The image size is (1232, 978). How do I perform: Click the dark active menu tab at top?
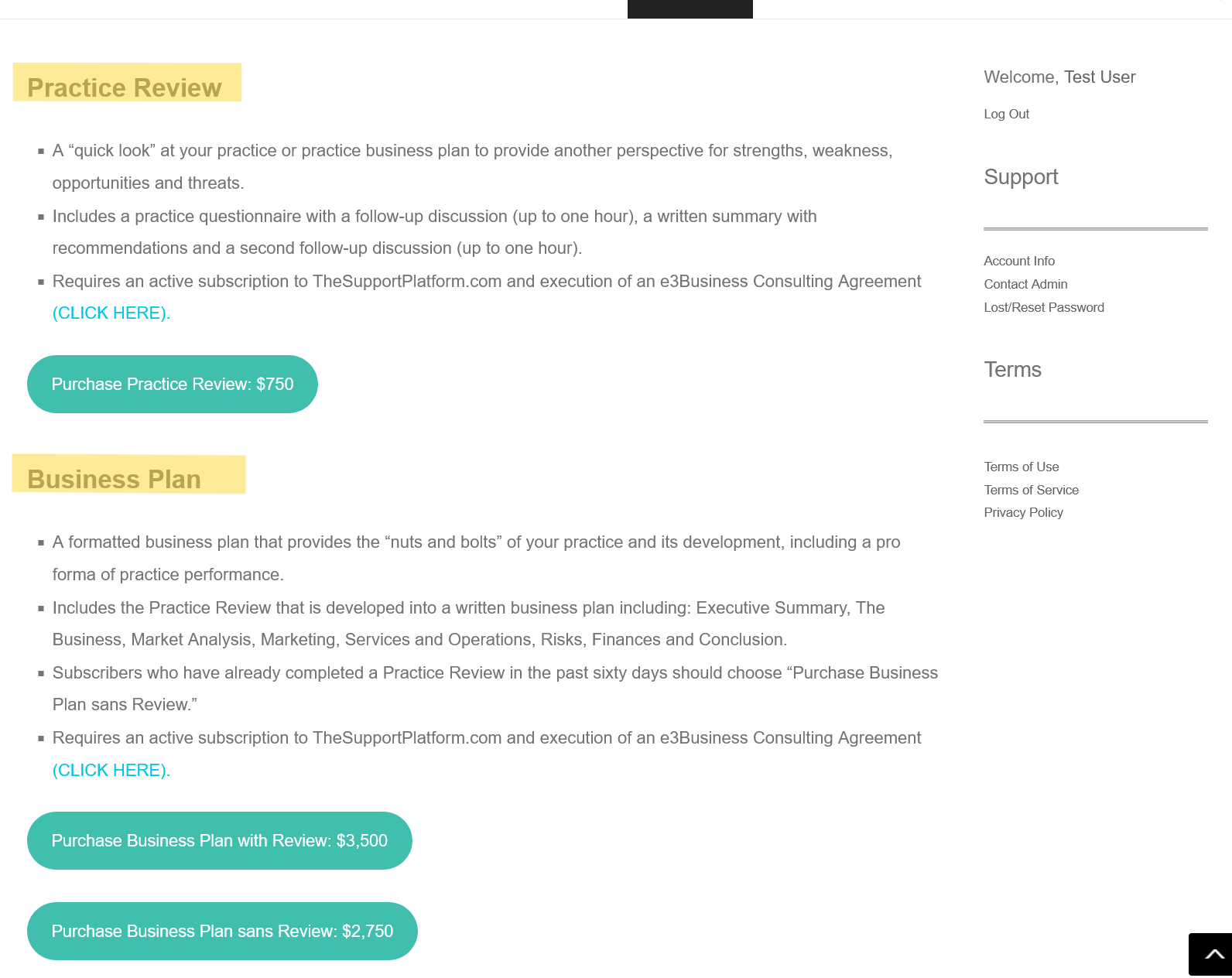[690, 9]
